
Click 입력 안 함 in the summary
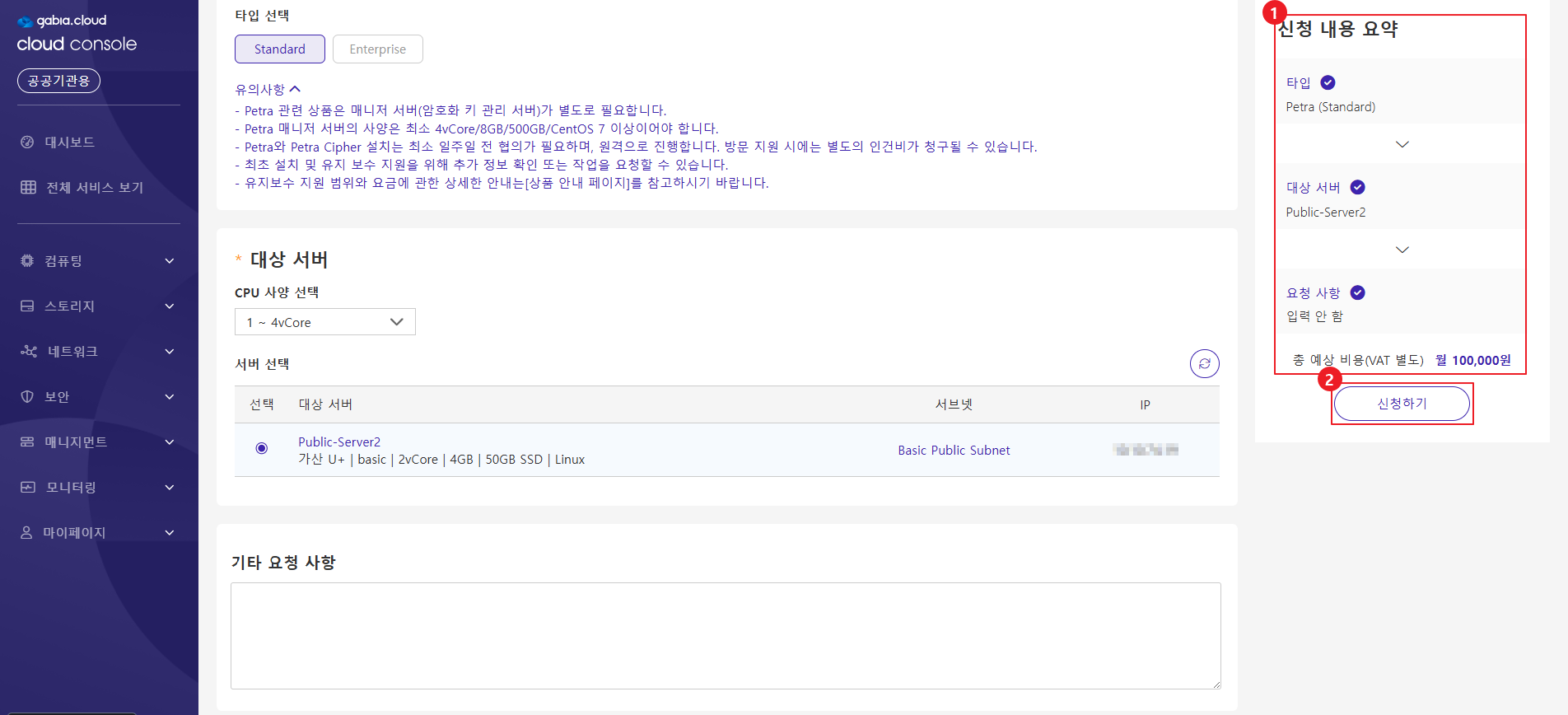point(1314,316)
